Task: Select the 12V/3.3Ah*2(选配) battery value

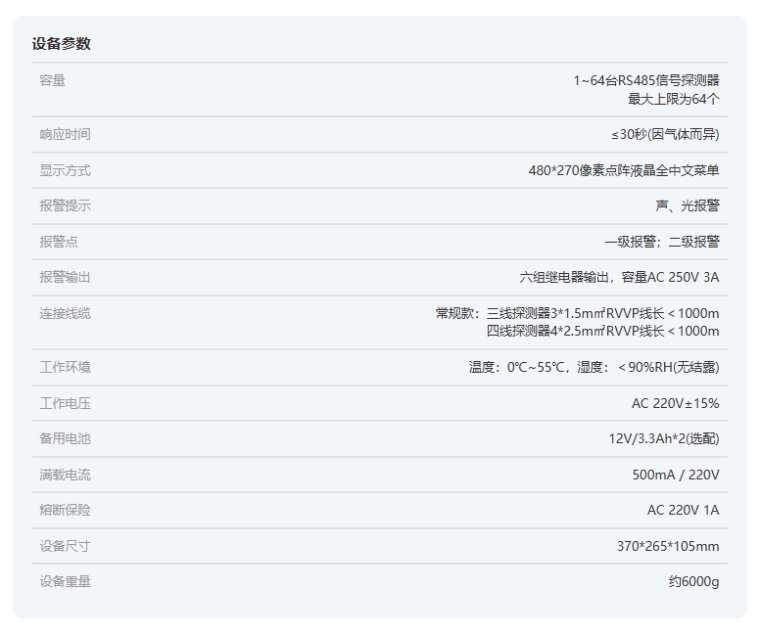Action: click(662, 439)
